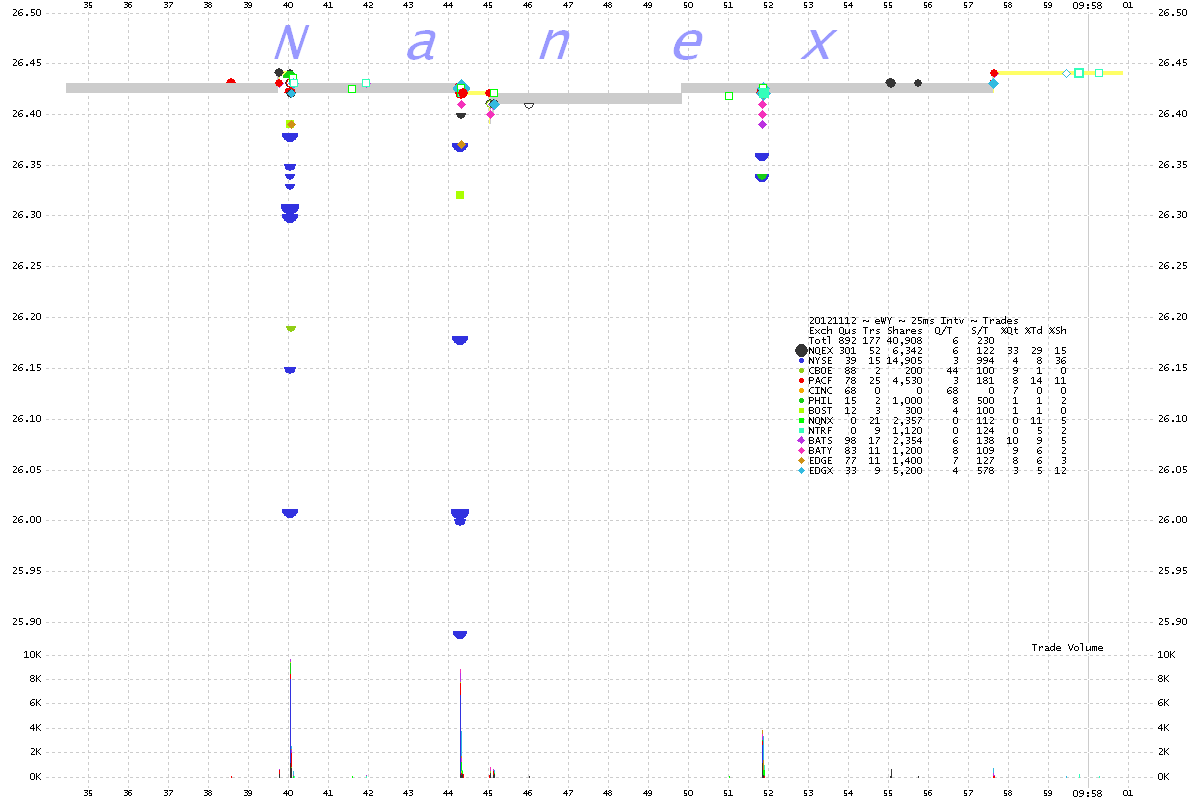Select red circle marker before second 39
Image resolution: width=1200 pixels, height=800 pixels.
pyautogui.click(x=231, y=82)
